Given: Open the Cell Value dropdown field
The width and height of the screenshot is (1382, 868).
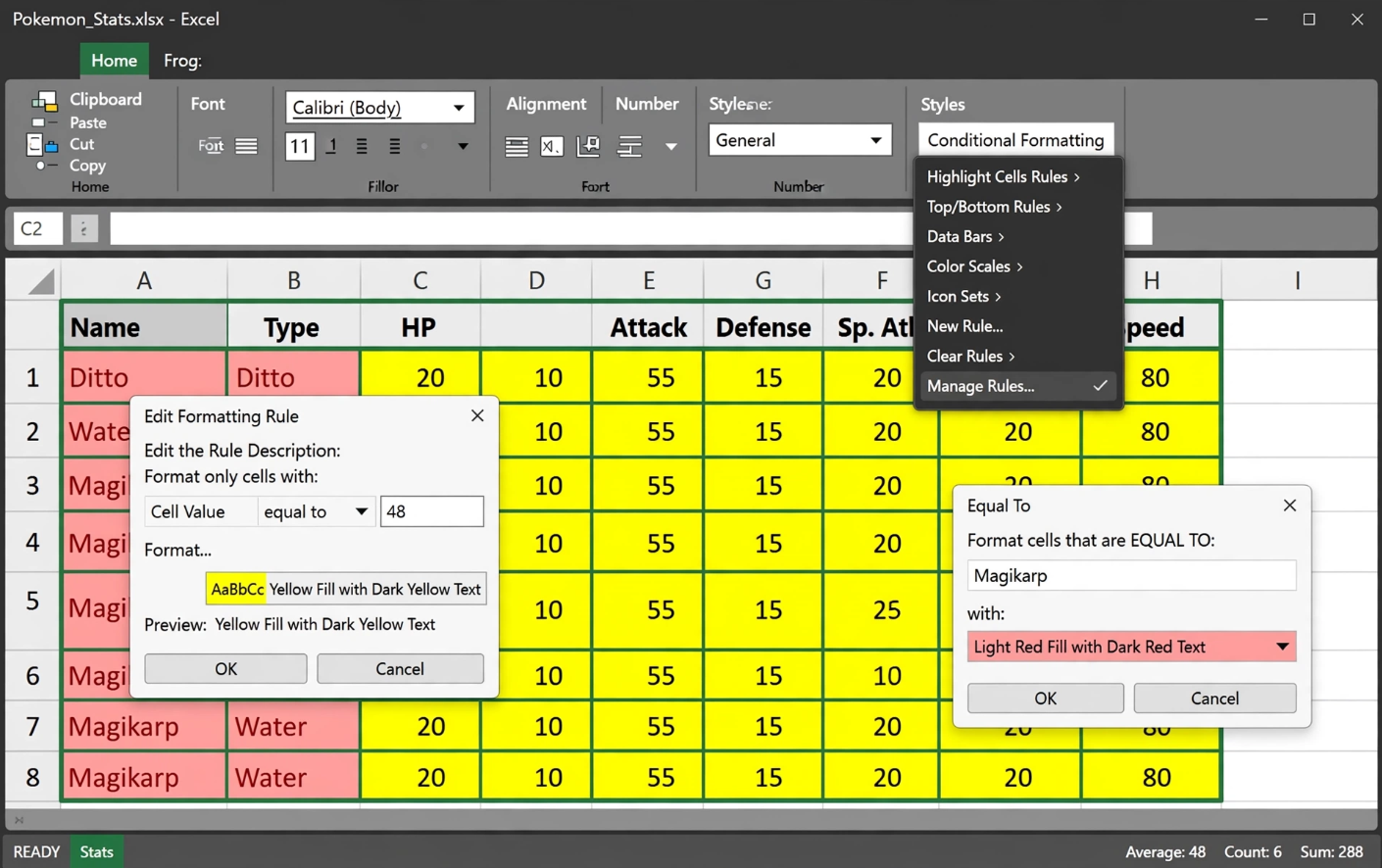Looking at the screenshot, I should 201,511.
